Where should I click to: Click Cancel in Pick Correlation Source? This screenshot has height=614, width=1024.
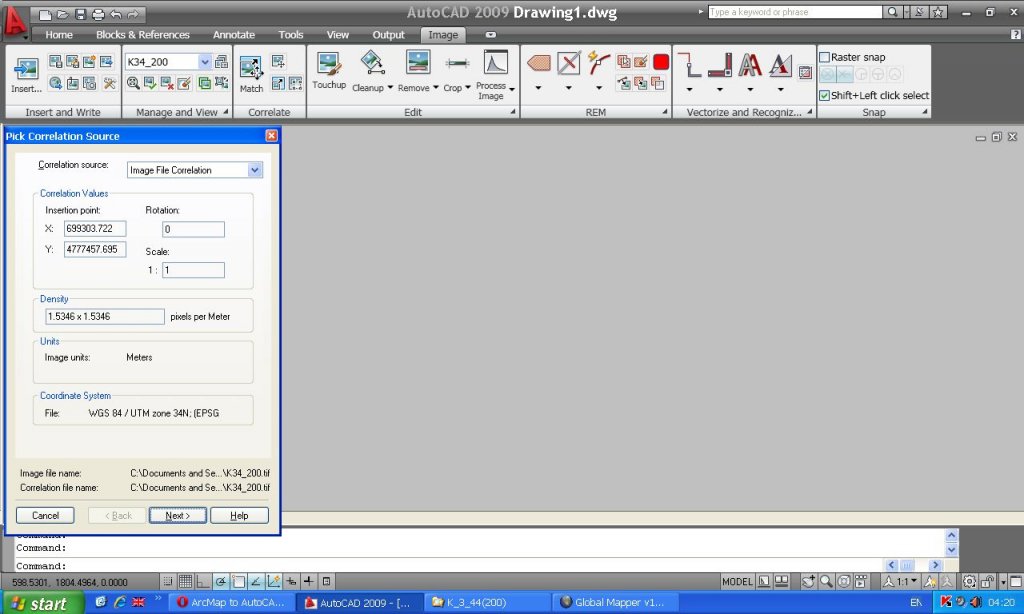pos(45,516)
